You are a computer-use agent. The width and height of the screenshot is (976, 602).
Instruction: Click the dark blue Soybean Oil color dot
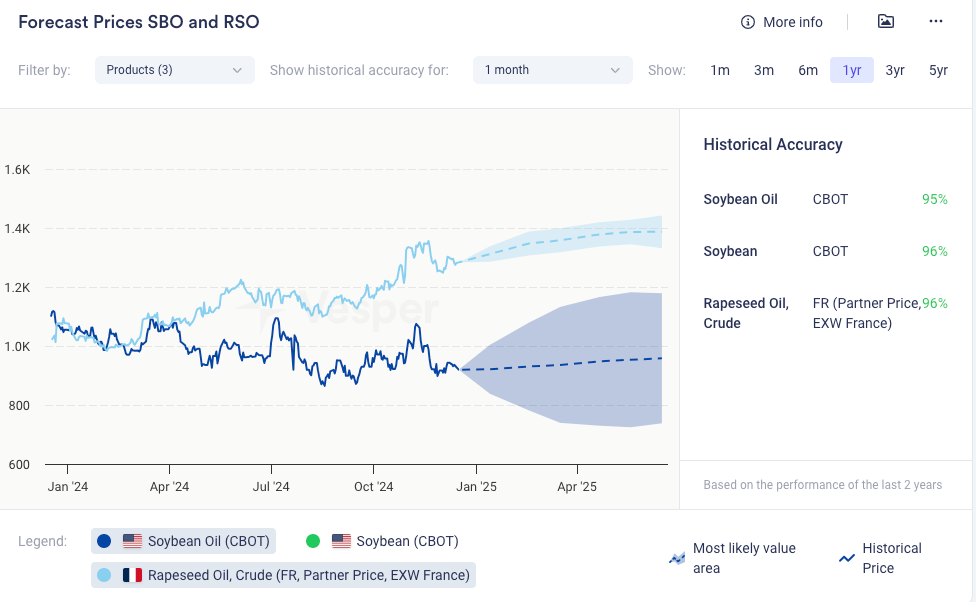pyautogui.click(x=104, y=541)
